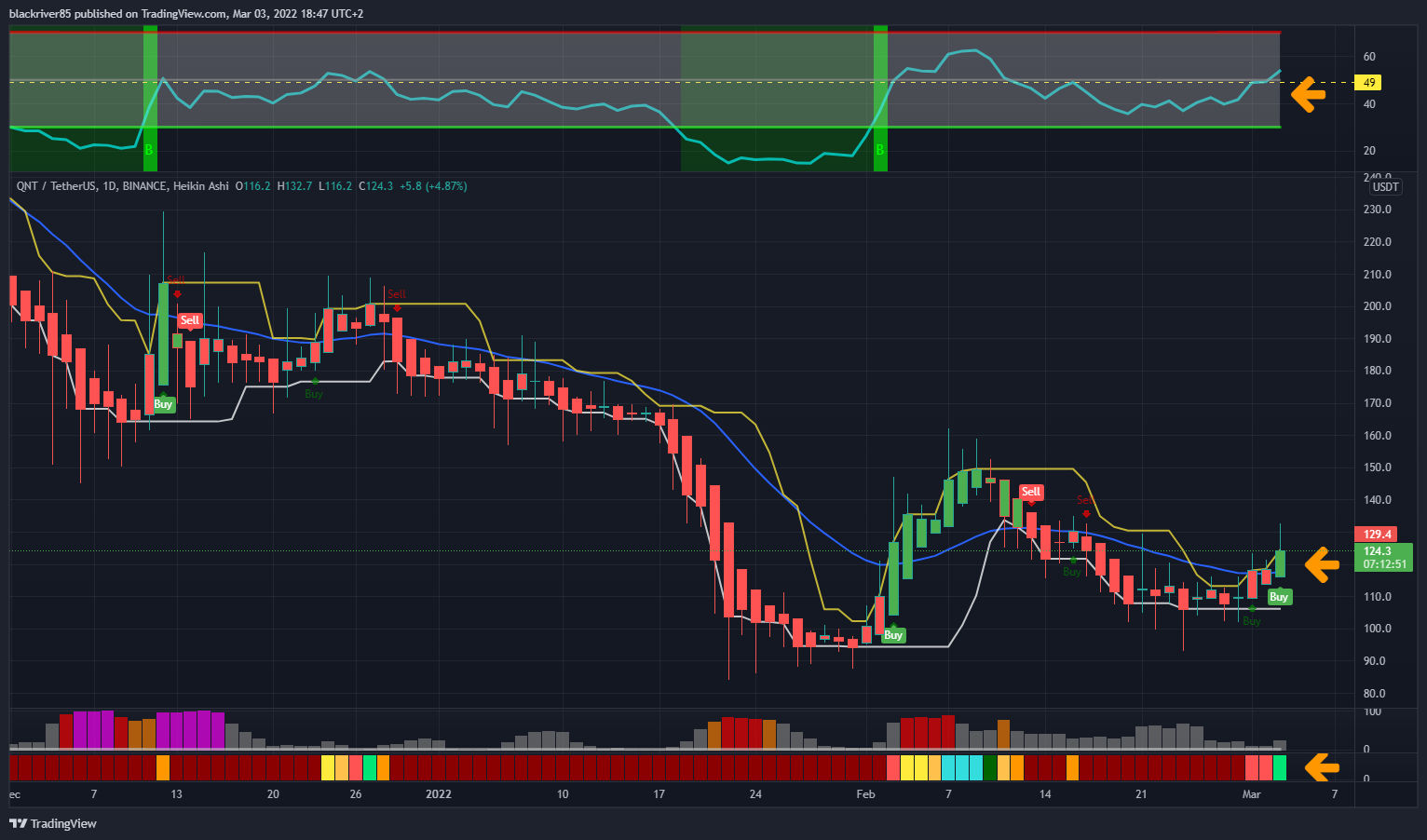Viewport: 1427px width, 840px height.
Task: Click the B marker in first RSI green bar
Action: coord(149,150)
